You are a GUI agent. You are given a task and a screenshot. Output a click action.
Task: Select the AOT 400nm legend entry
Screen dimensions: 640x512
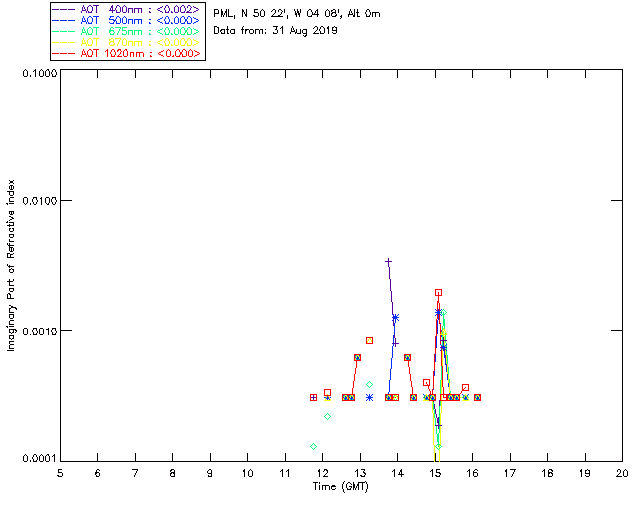click(x=127, y=9)
